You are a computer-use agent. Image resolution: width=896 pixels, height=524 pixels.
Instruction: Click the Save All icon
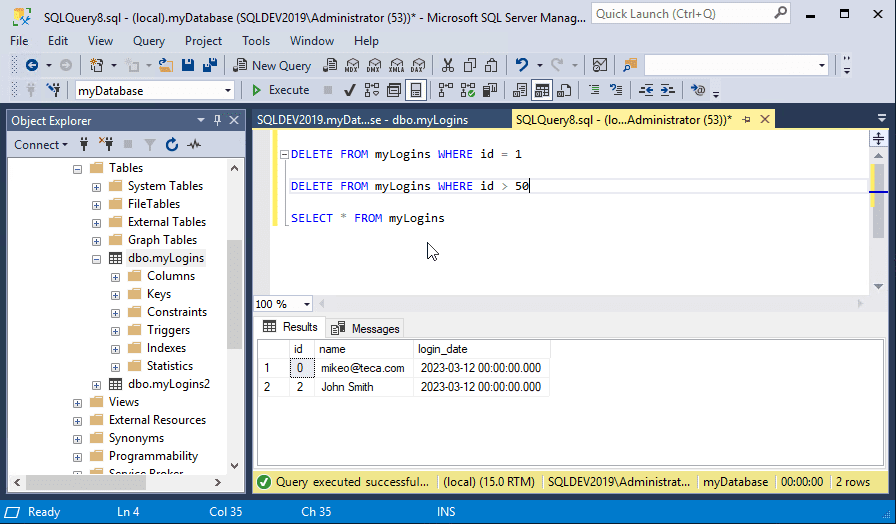[x=210, y=66]
